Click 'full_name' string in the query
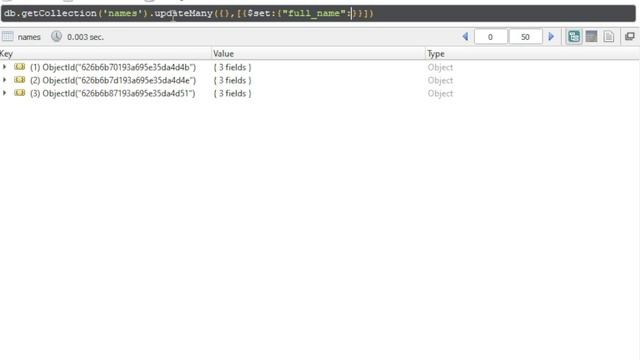640x360 pixels. pos(314,13)
